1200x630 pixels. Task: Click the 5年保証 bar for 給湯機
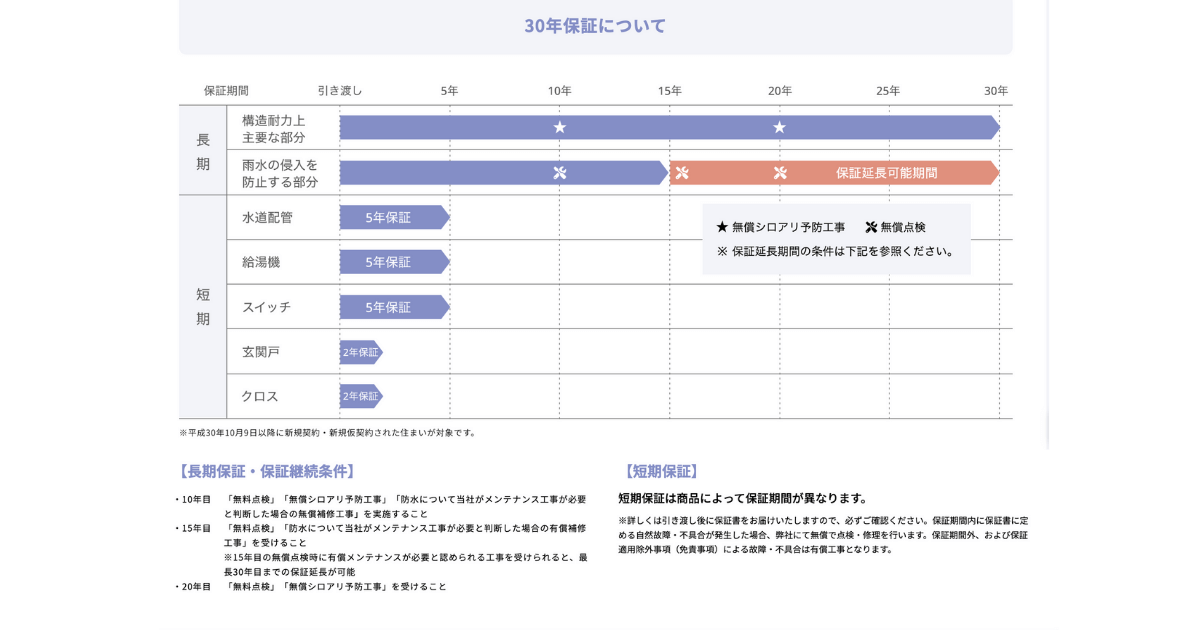pyautogui.click(x=394, y=262)
